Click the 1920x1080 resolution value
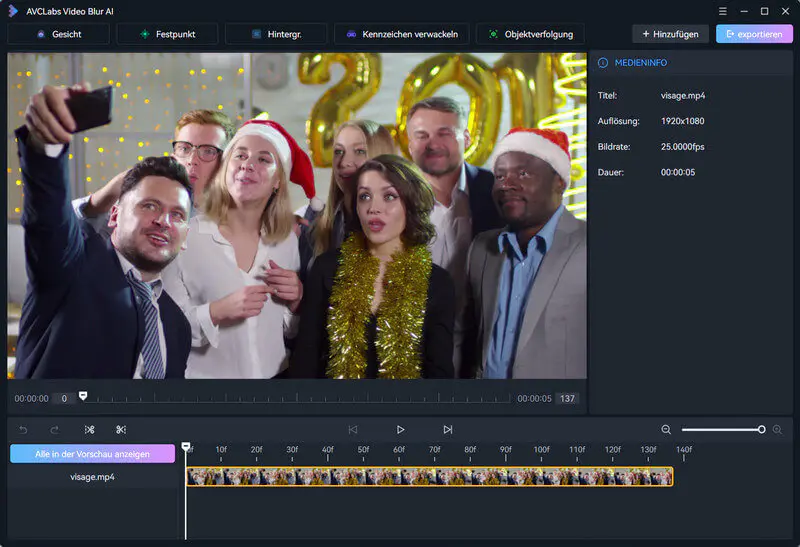Viewport: 800px width, 547px height. coord(683,121)
